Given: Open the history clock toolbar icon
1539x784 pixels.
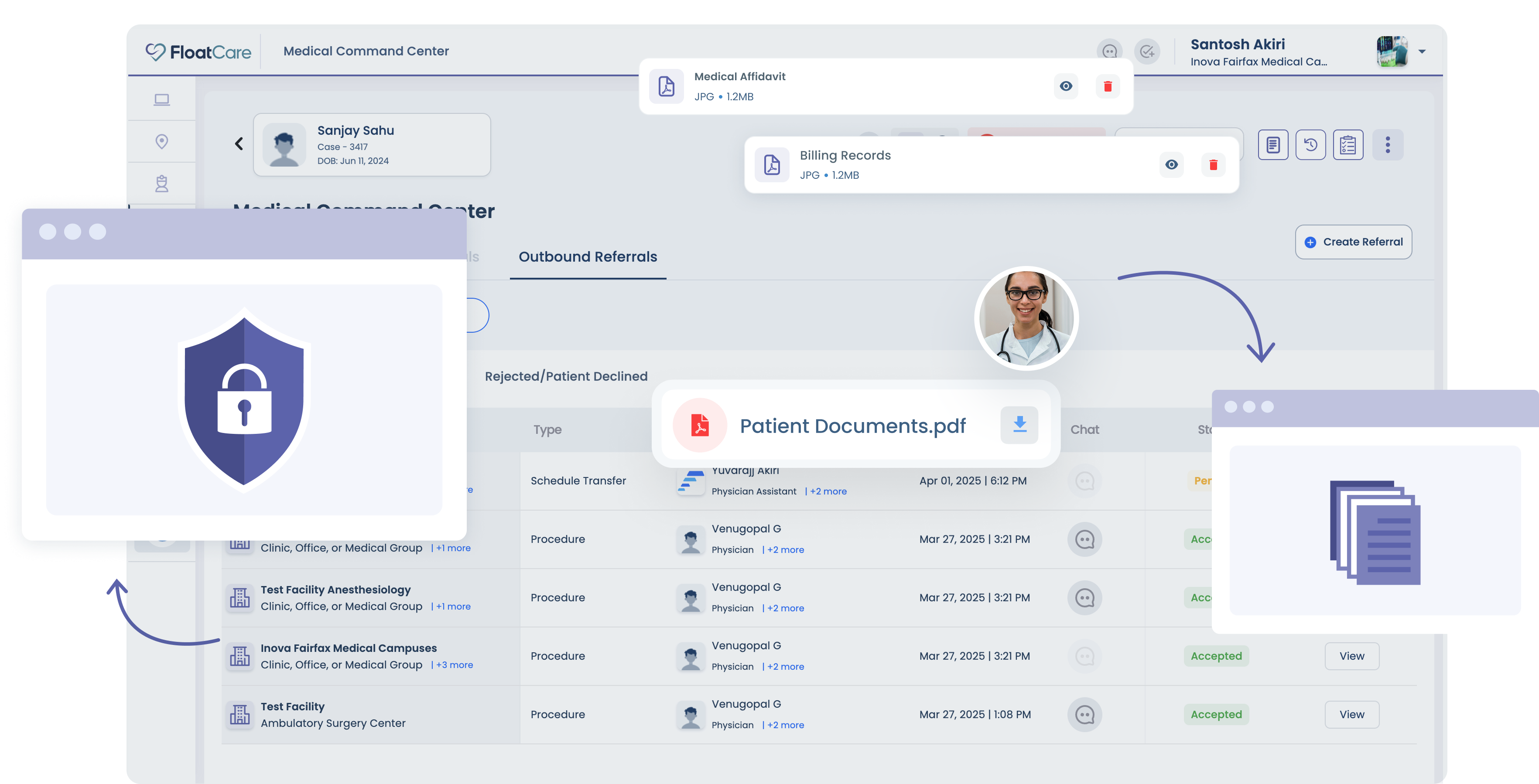Looking at the screenshot, I should pyautogui.click(x=1311, y=144).
